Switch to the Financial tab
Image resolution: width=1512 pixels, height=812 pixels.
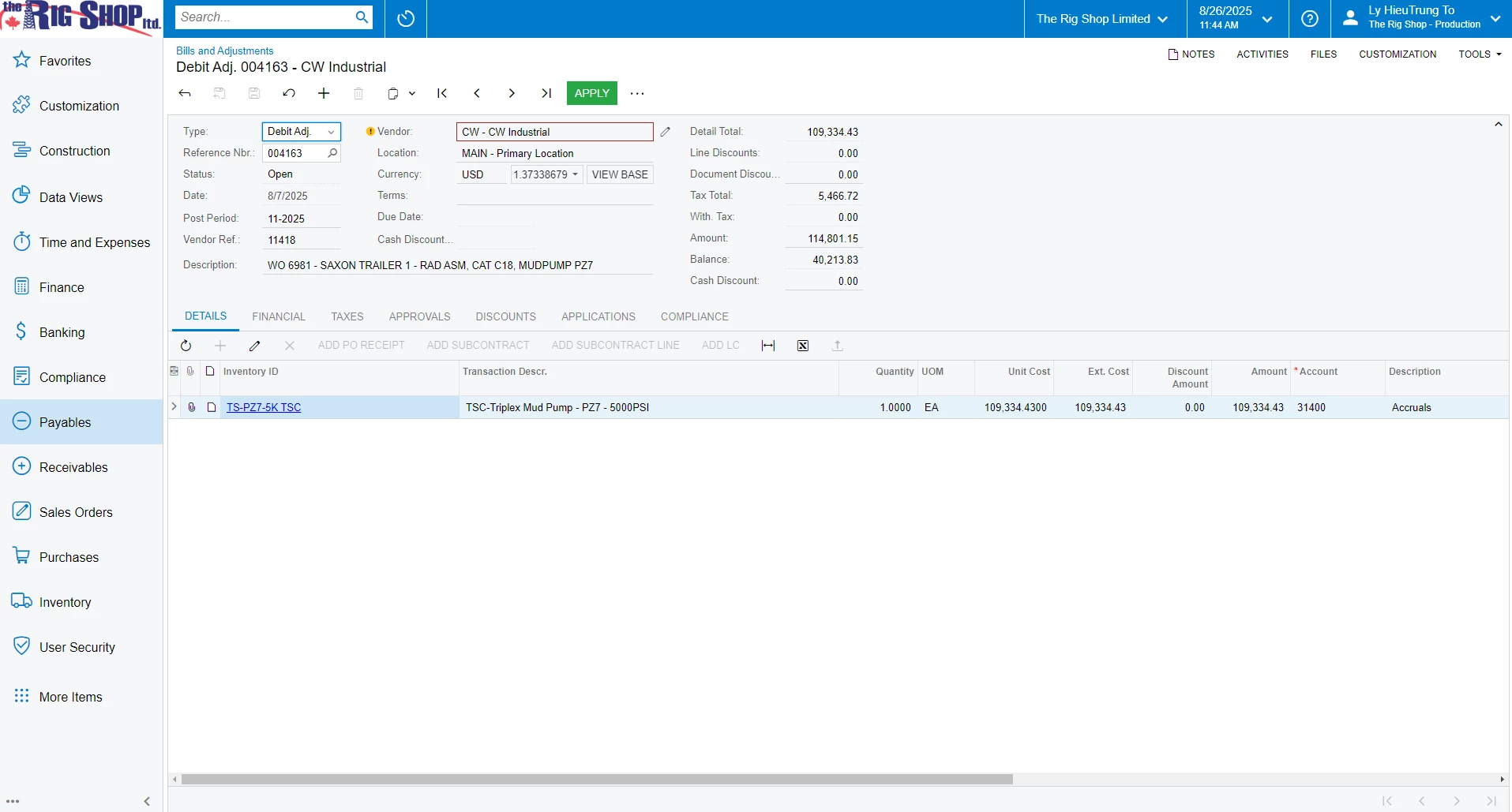279,316
